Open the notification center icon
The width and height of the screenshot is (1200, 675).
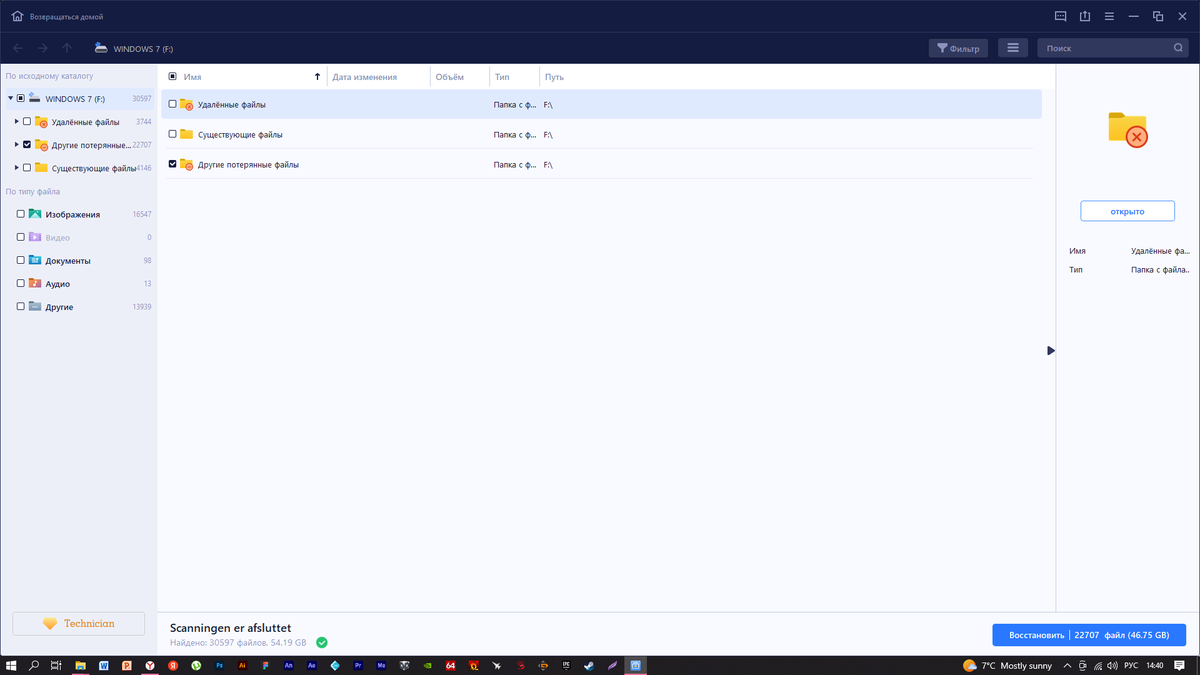pyautogui.click(x=1179, y=665)
